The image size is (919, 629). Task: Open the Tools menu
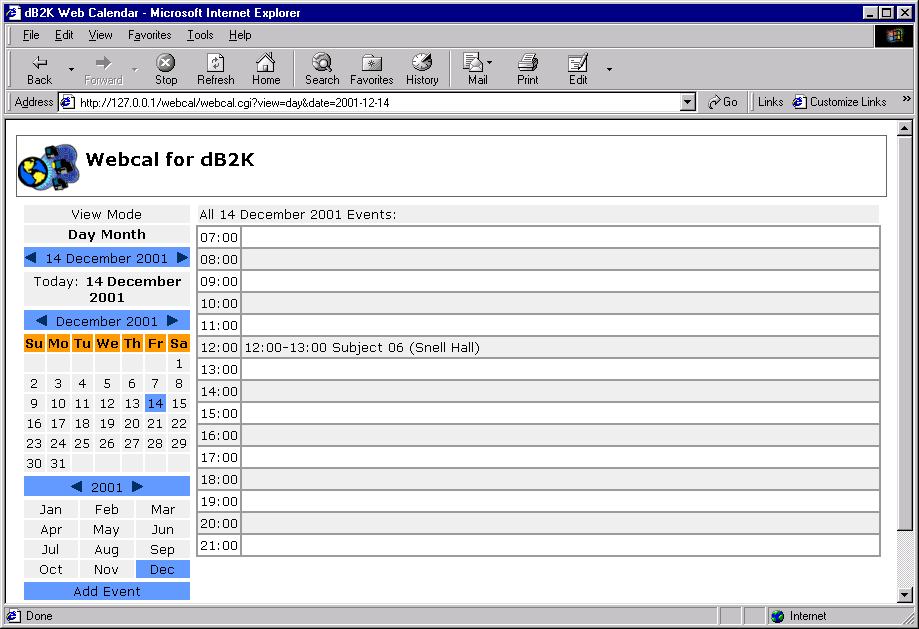(200, 35)
